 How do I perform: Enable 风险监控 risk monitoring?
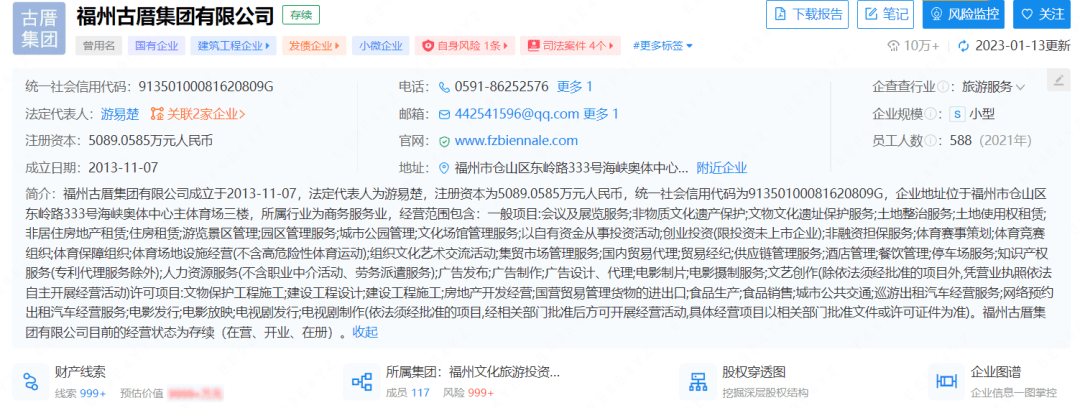(964, 14)
